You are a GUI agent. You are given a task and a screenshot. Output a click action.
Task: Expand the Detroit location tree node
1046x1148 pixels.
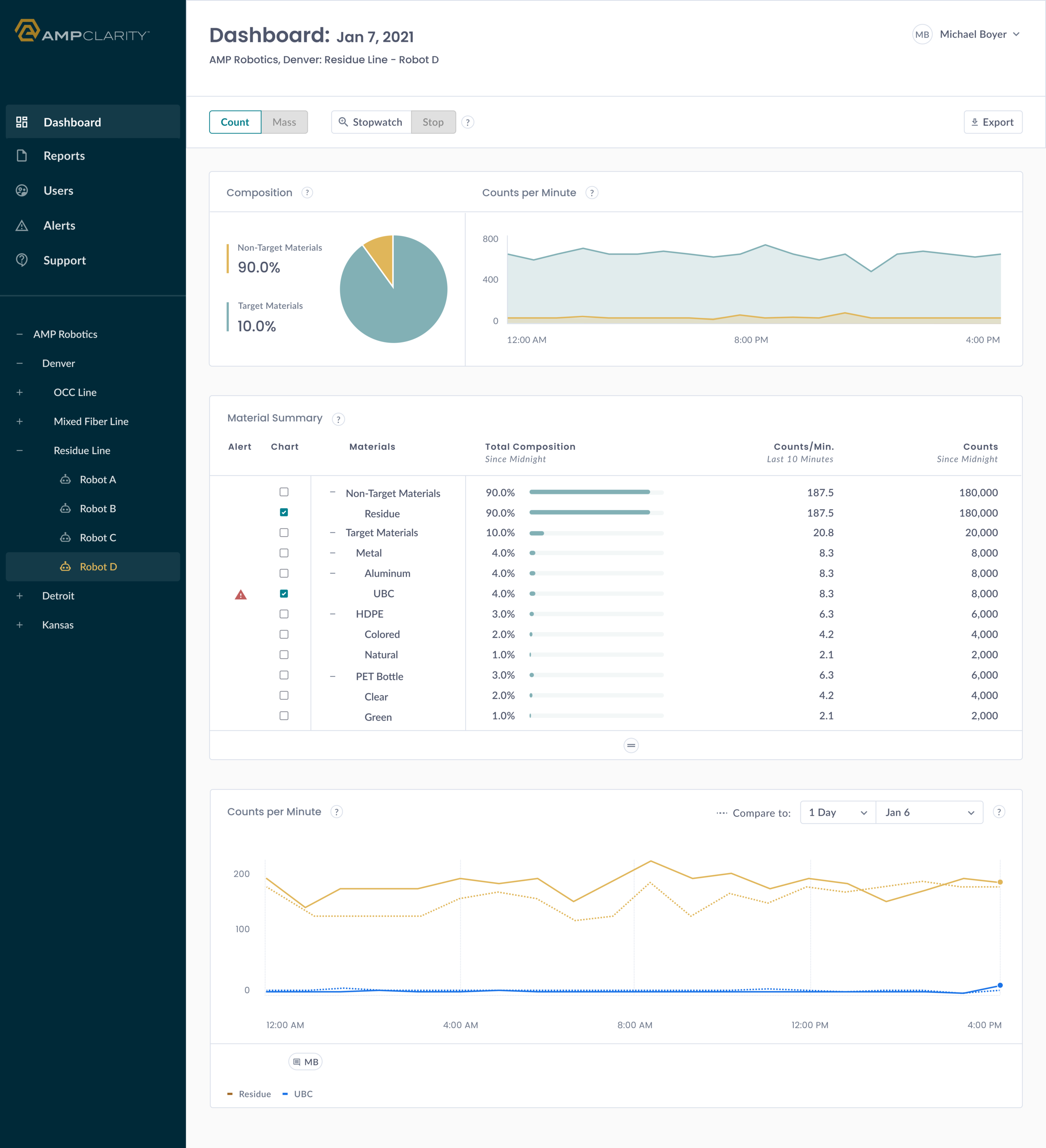point(20,596)
